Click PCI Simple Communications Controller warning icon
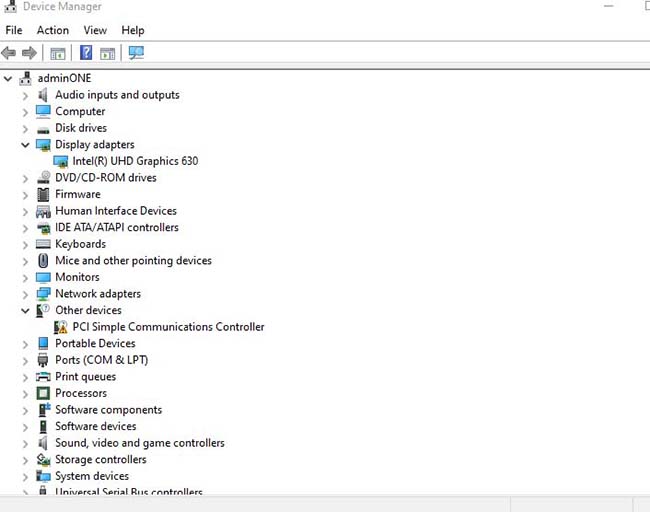Image resolution: width=650 pixels, height=512 pixels. tap(61, 327)
